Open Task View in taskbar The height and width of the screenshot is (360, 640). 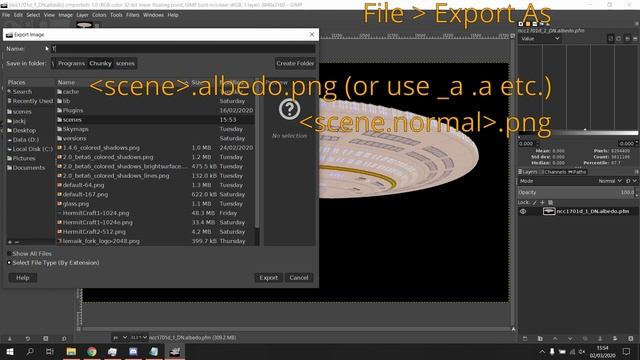pos(50,351)
